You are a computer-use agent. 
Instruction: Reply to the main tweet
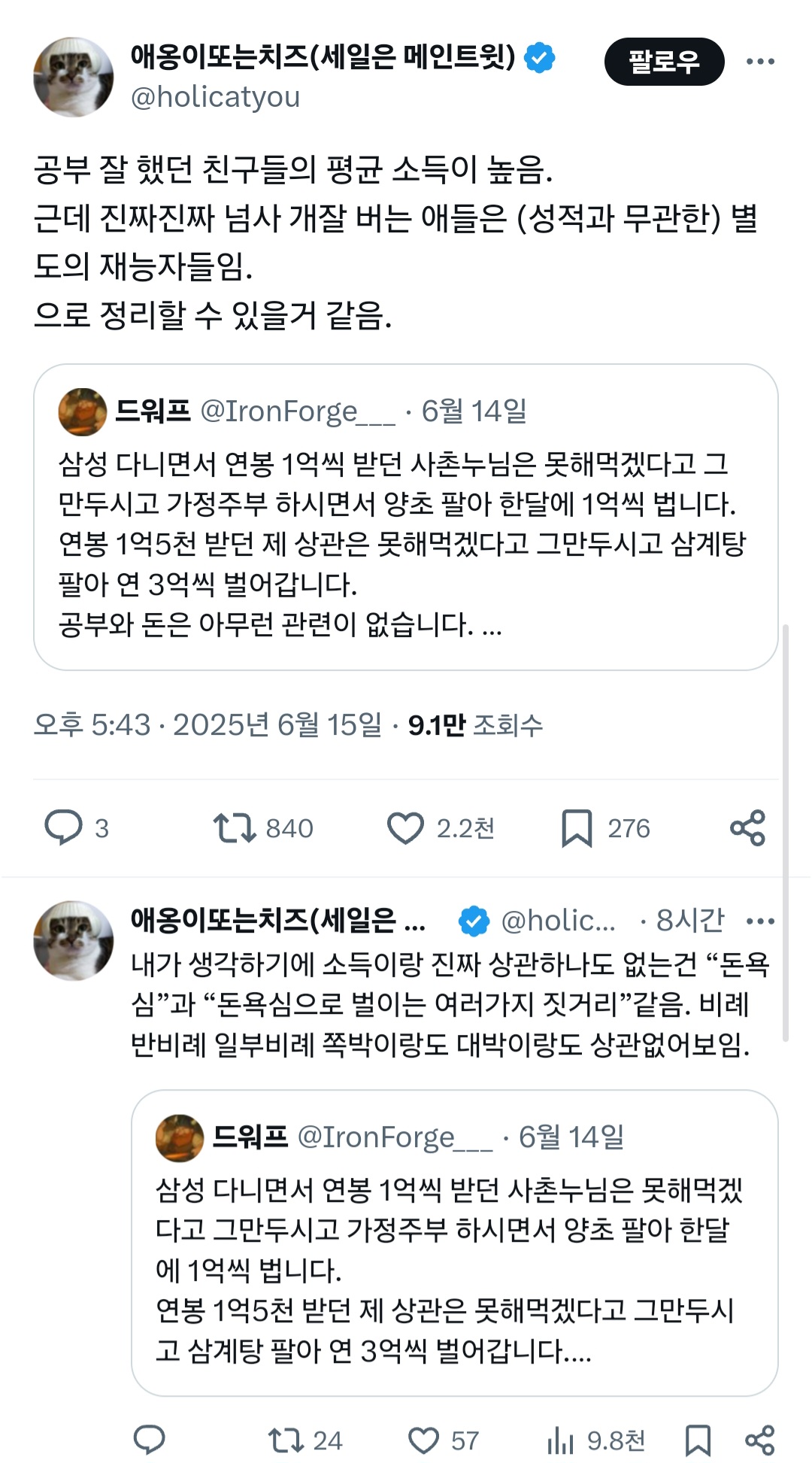64,827
